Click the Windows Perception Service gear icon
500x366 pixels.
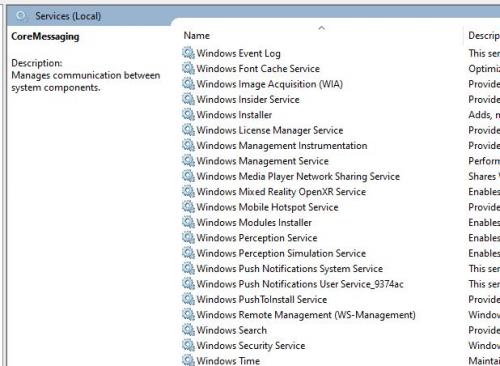coord(188,238)
